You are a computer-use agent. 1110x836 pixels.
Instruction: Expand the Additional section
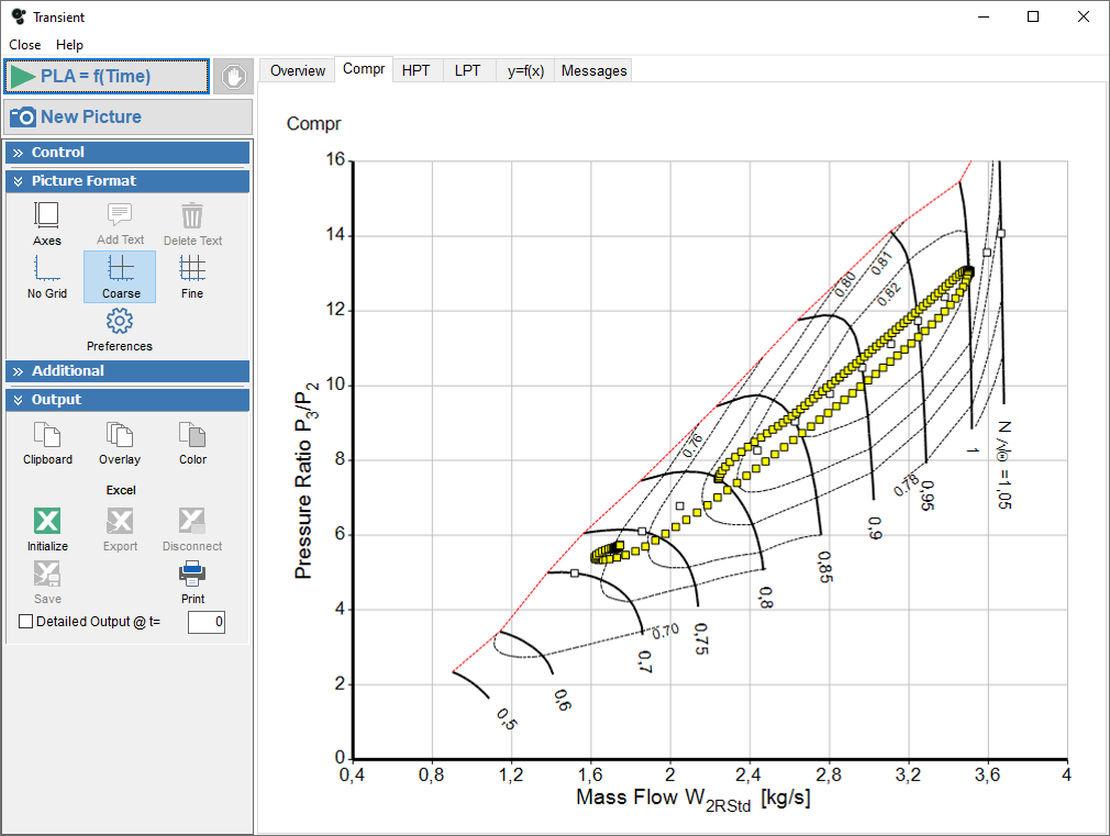[x=127, y=371]
